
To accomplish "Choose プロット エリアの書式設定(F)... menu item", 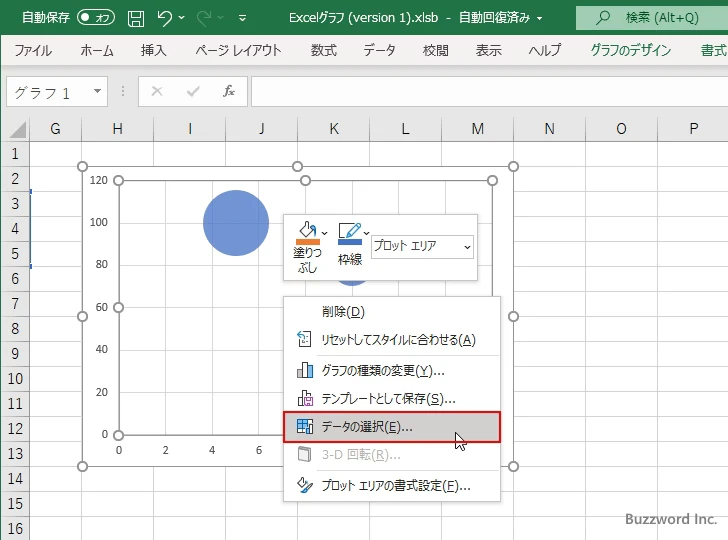I will point(392,486).
